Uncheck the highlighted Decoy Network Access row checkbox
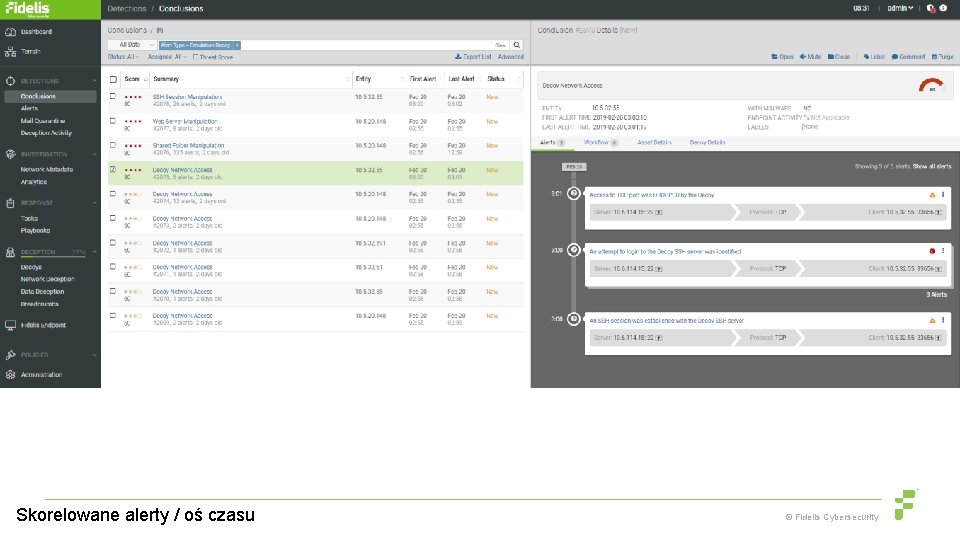Viewport: 960px width, 540px height. click(x=113, y=169)
